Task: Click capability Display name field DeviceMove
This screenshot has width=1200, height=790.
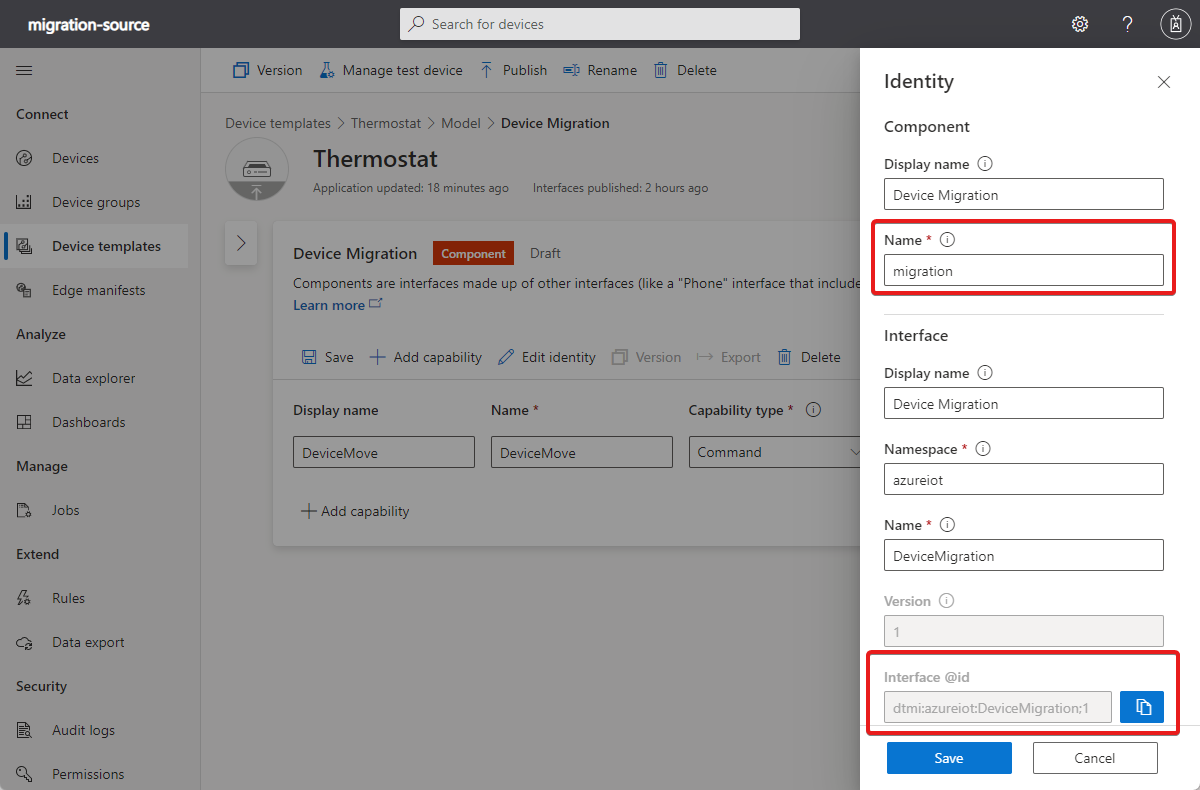Action: pos(384,452)
